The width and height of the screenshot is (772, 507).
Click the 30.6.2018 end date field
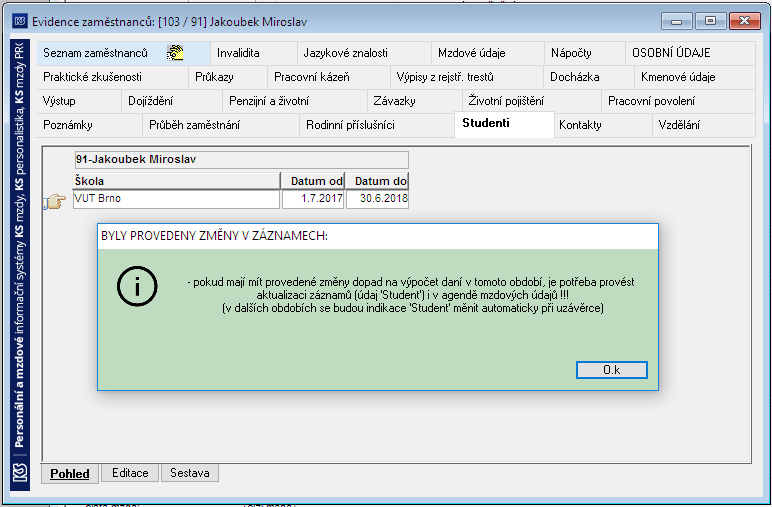point(378,199)
